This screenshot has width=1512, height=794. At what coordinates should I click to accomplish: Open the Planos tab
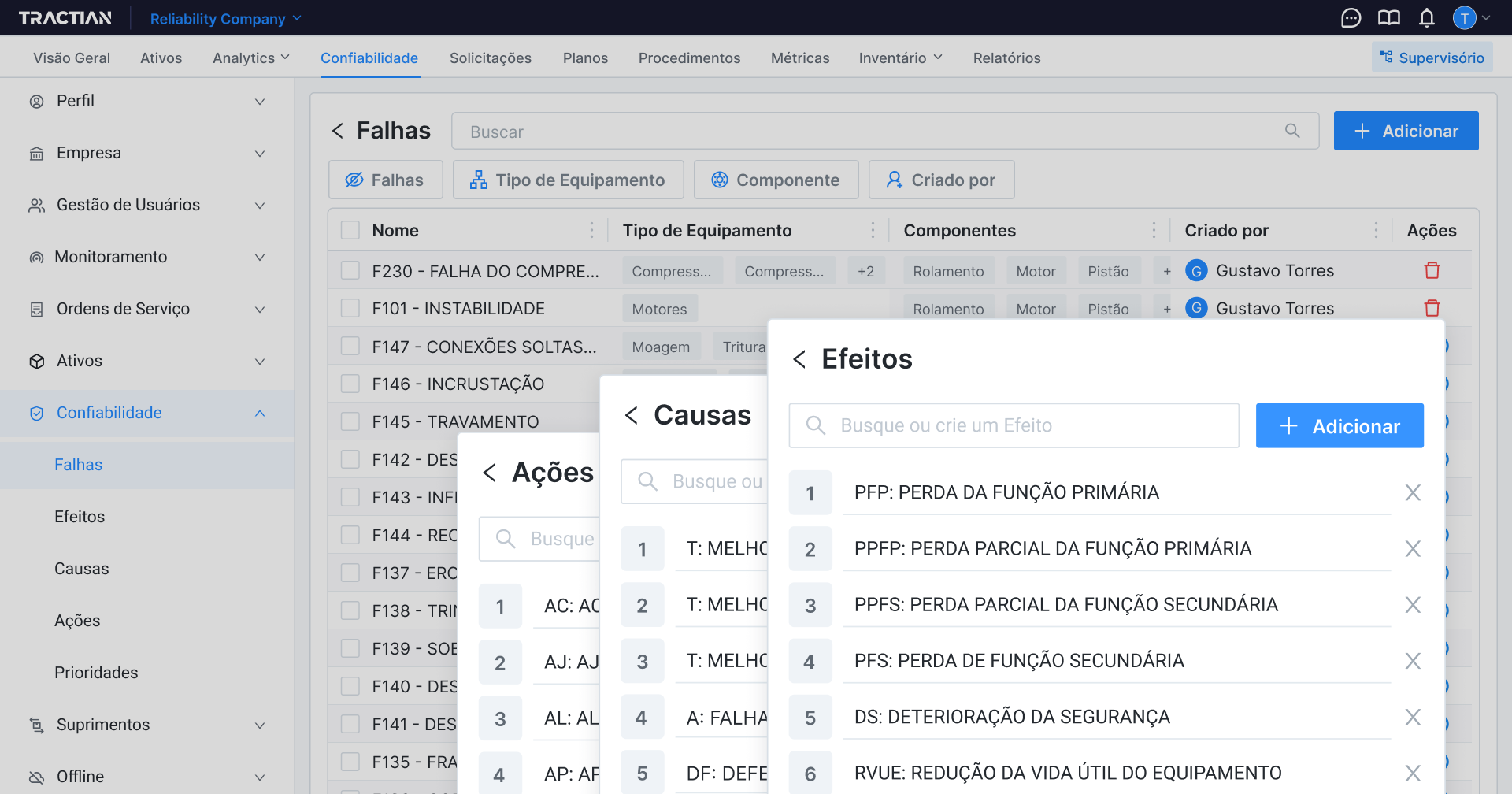coord(584,58)
